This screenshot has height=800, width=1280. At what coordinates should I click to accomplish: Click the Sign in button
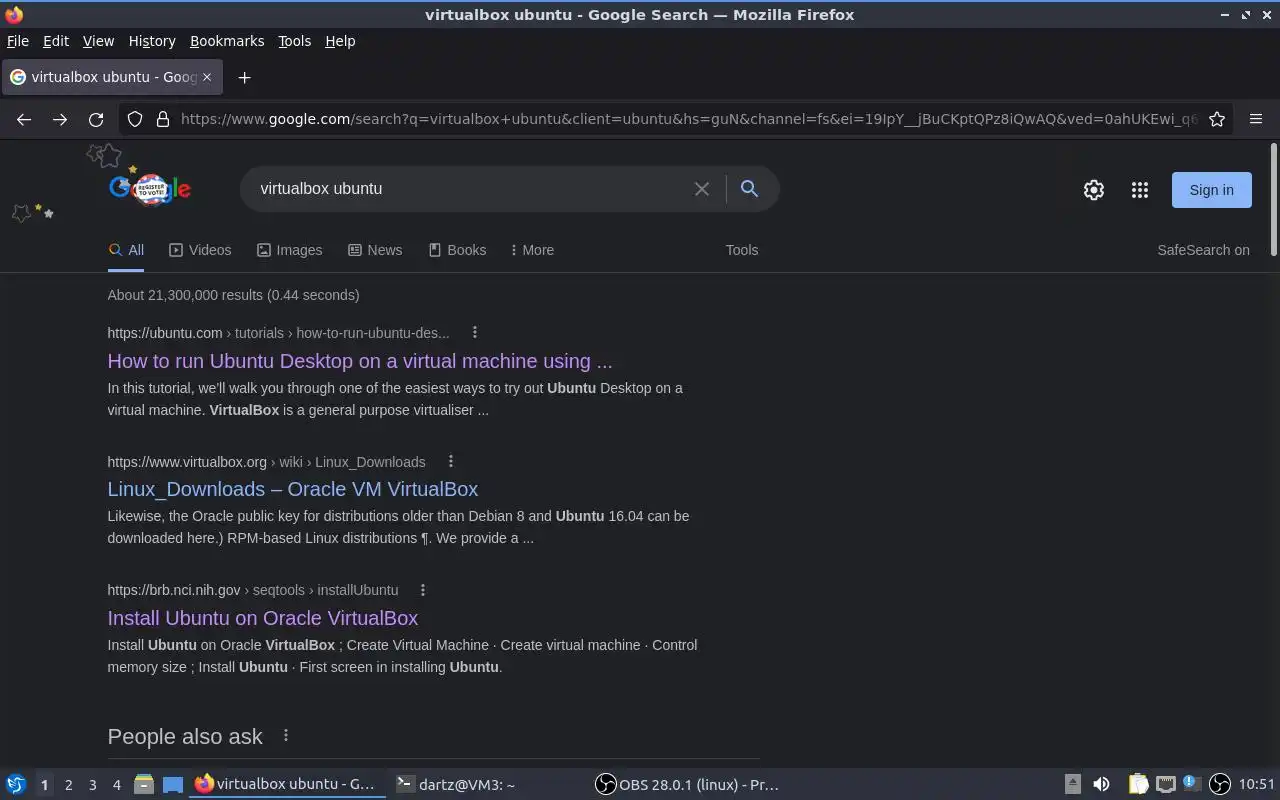tap(1211, 190)
